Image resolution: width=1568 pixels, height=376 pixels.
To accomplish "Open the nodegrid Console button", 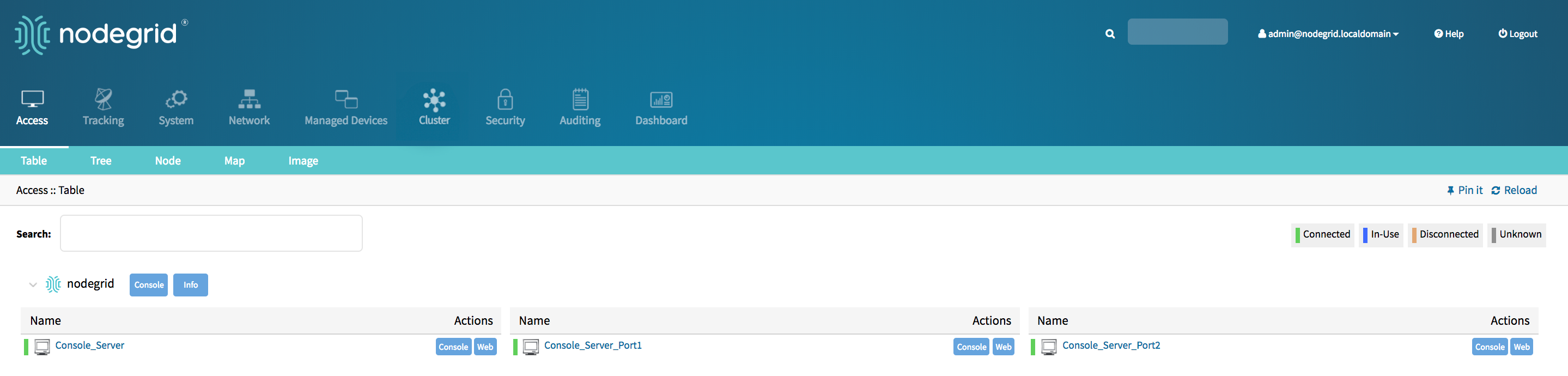I will pyautogui.click(x=149, y=285).
